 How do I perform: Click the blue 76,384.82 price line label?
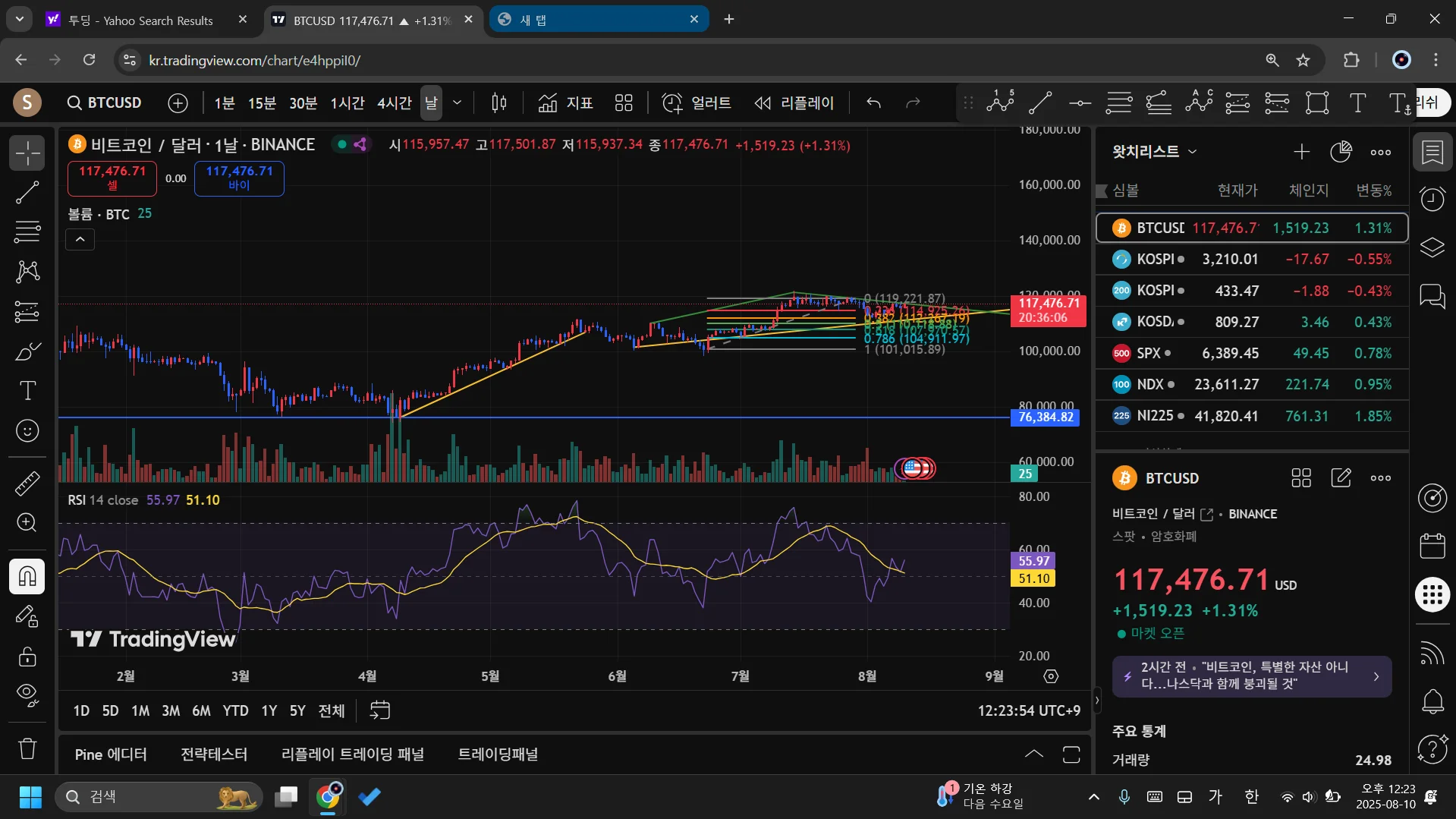click(1045, 417)
